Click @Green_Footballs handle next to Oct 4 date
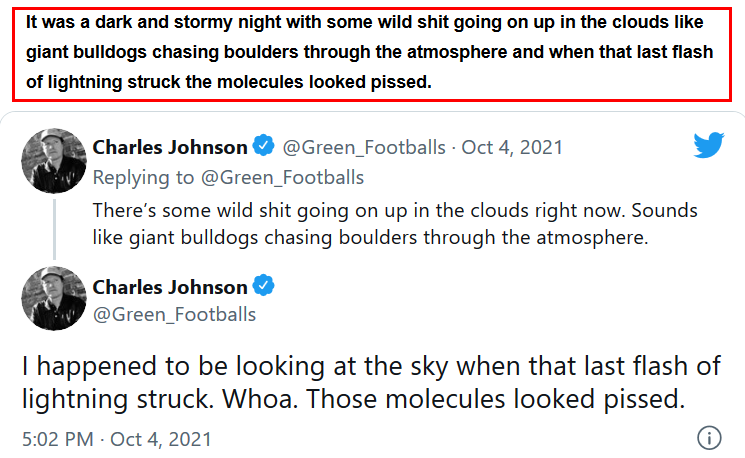The height and width of the screenshot is (458, 745). coord(364,148)
